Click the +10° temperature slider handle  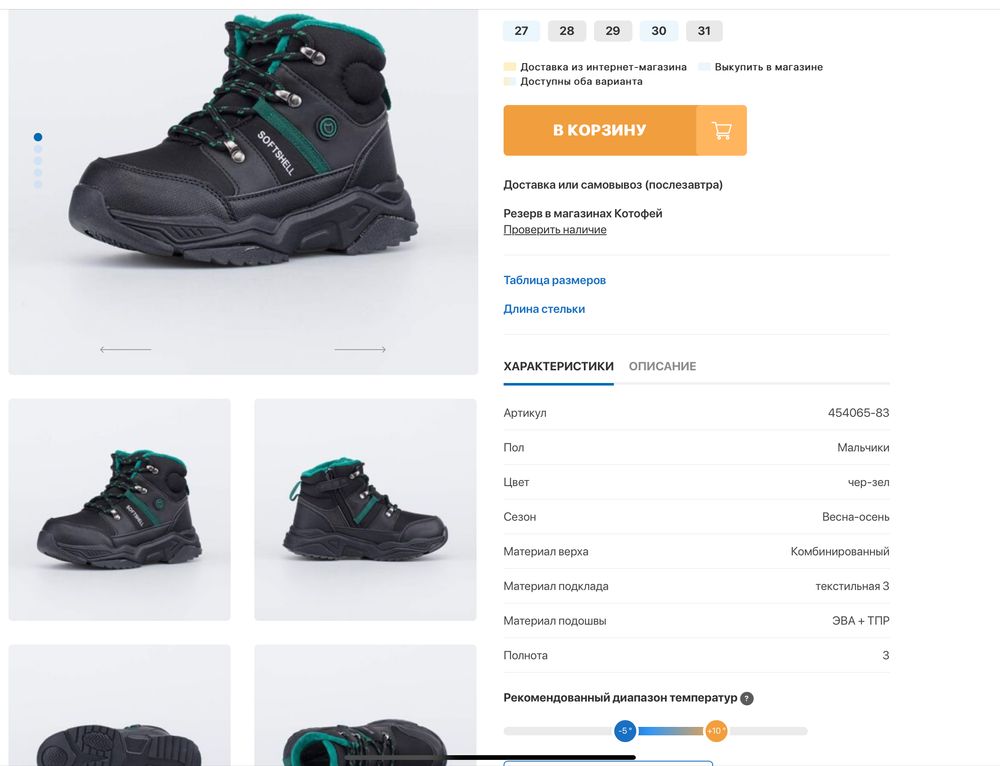pyautogui.click(x=716, y=731)
